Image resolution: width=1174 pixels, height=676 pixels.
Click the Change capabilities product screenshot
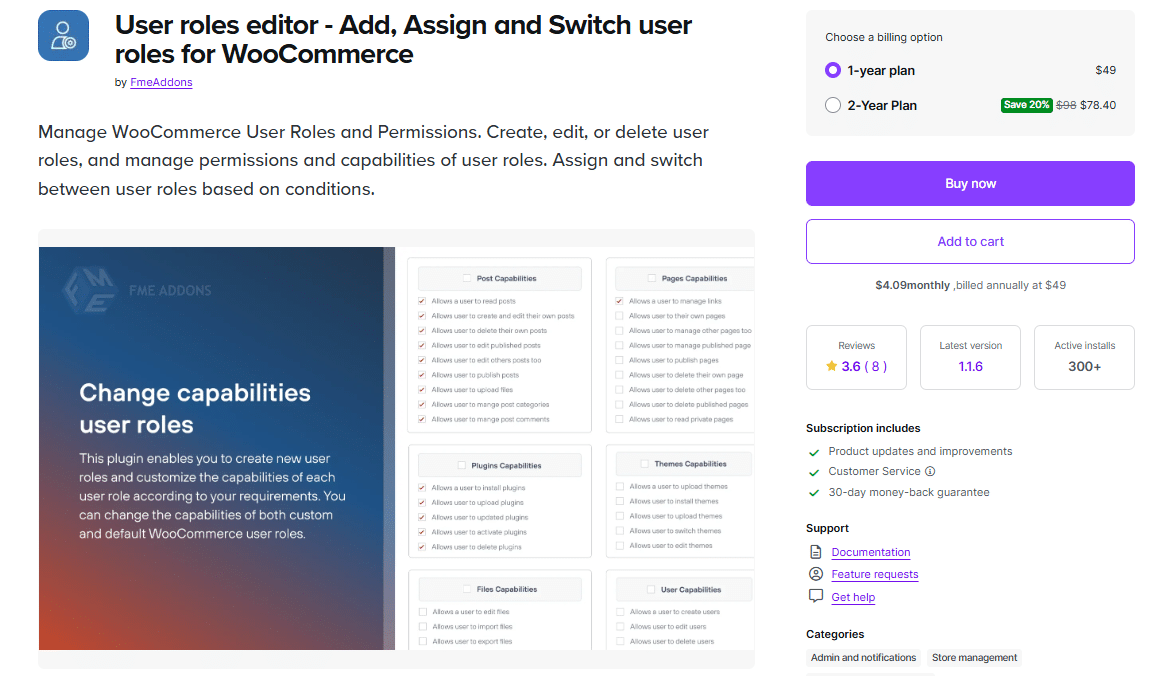(396, 448)
